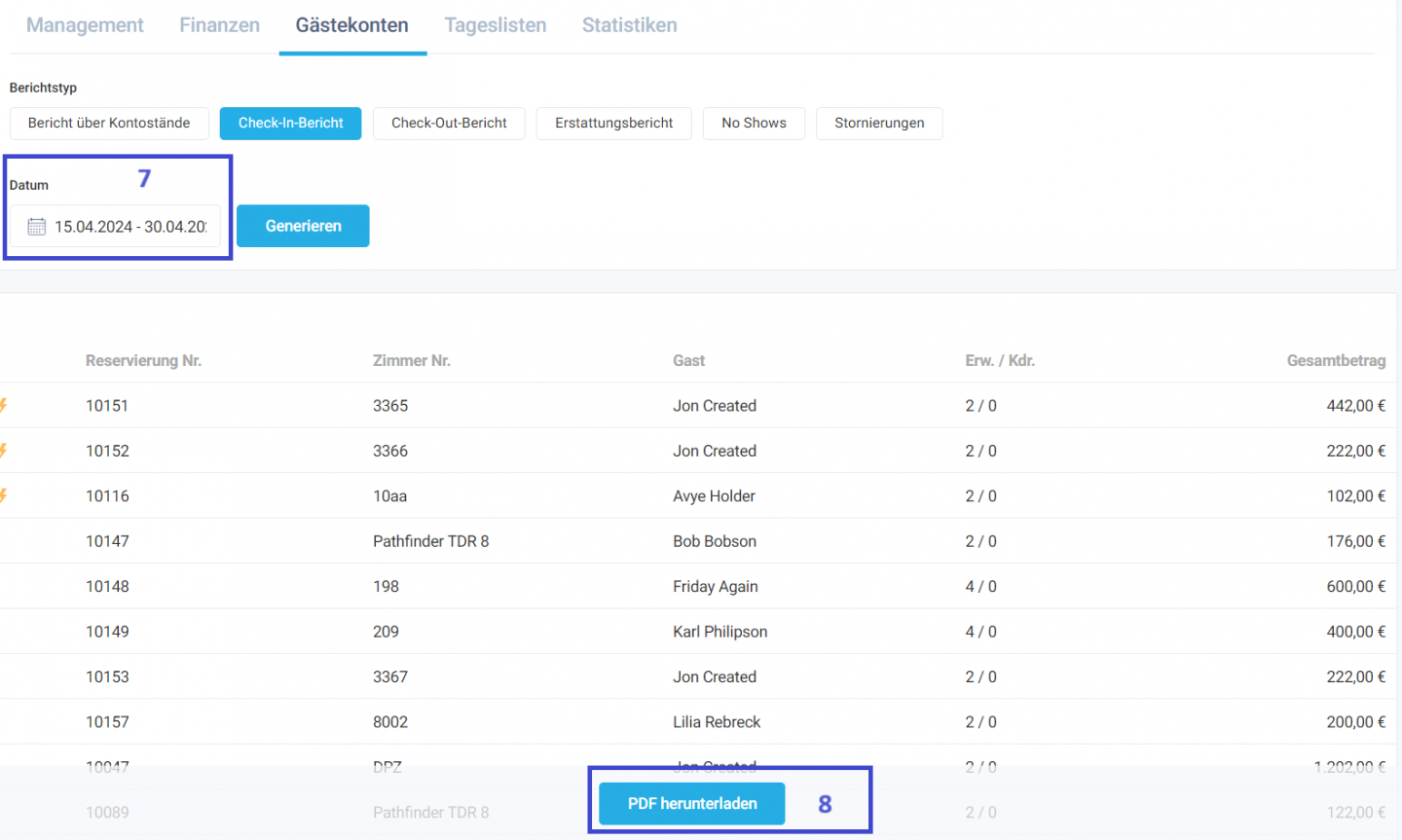Click the Reservierung Nr. column header
This screenshot has height=840, width=1402.
143,361
